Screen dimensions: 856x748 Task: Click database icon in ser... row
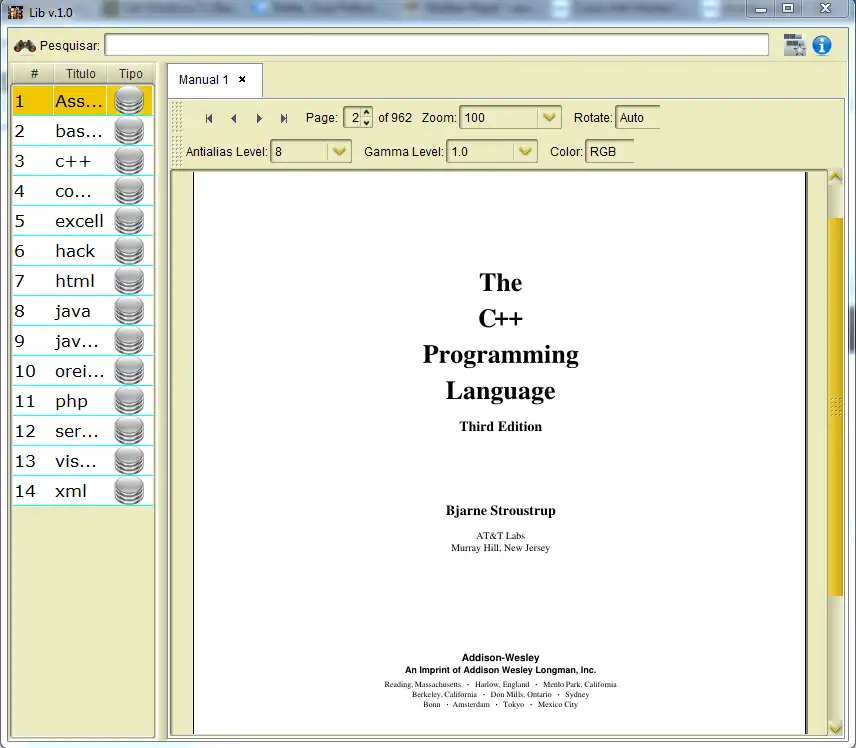tap(129, 431)
